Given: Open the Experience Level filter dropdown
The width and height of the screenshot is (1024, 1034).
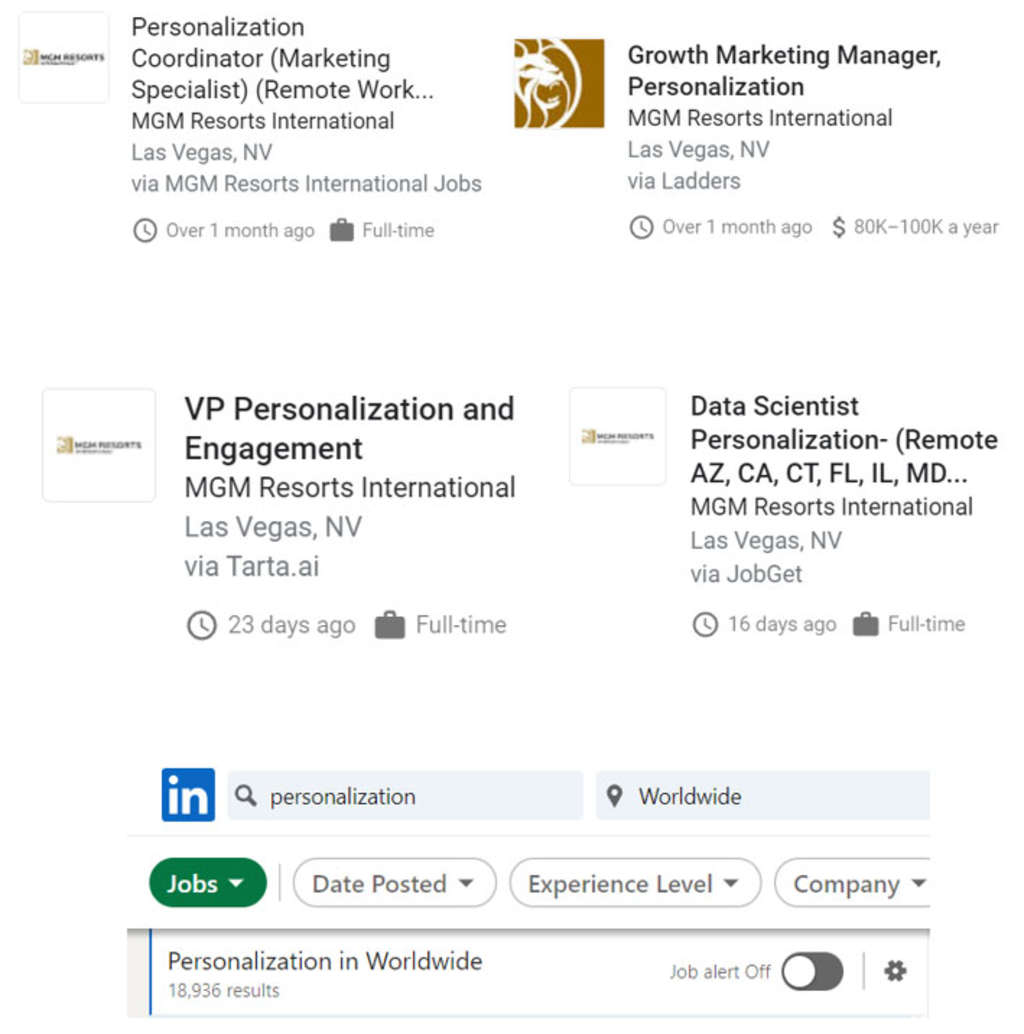Looking at the screenshot, I should coord(635,883).
